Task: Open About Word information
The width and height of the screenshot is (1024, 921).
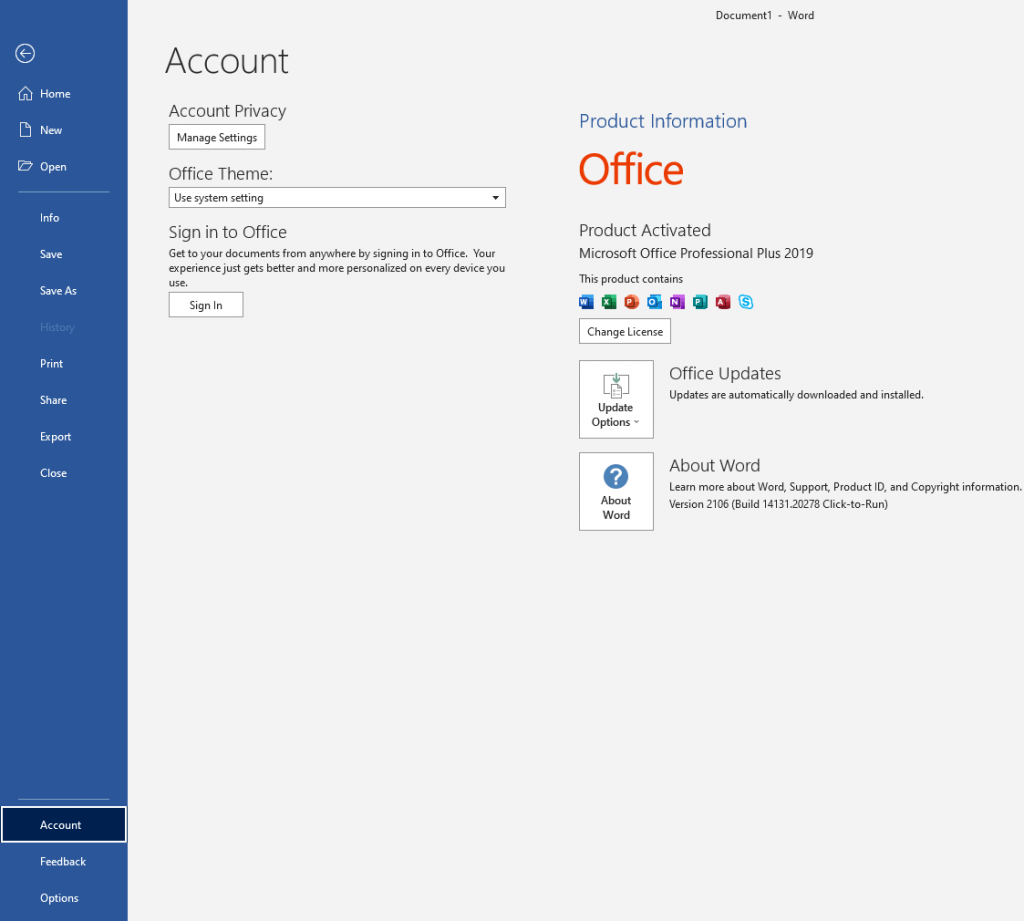Action: (616, 491)
